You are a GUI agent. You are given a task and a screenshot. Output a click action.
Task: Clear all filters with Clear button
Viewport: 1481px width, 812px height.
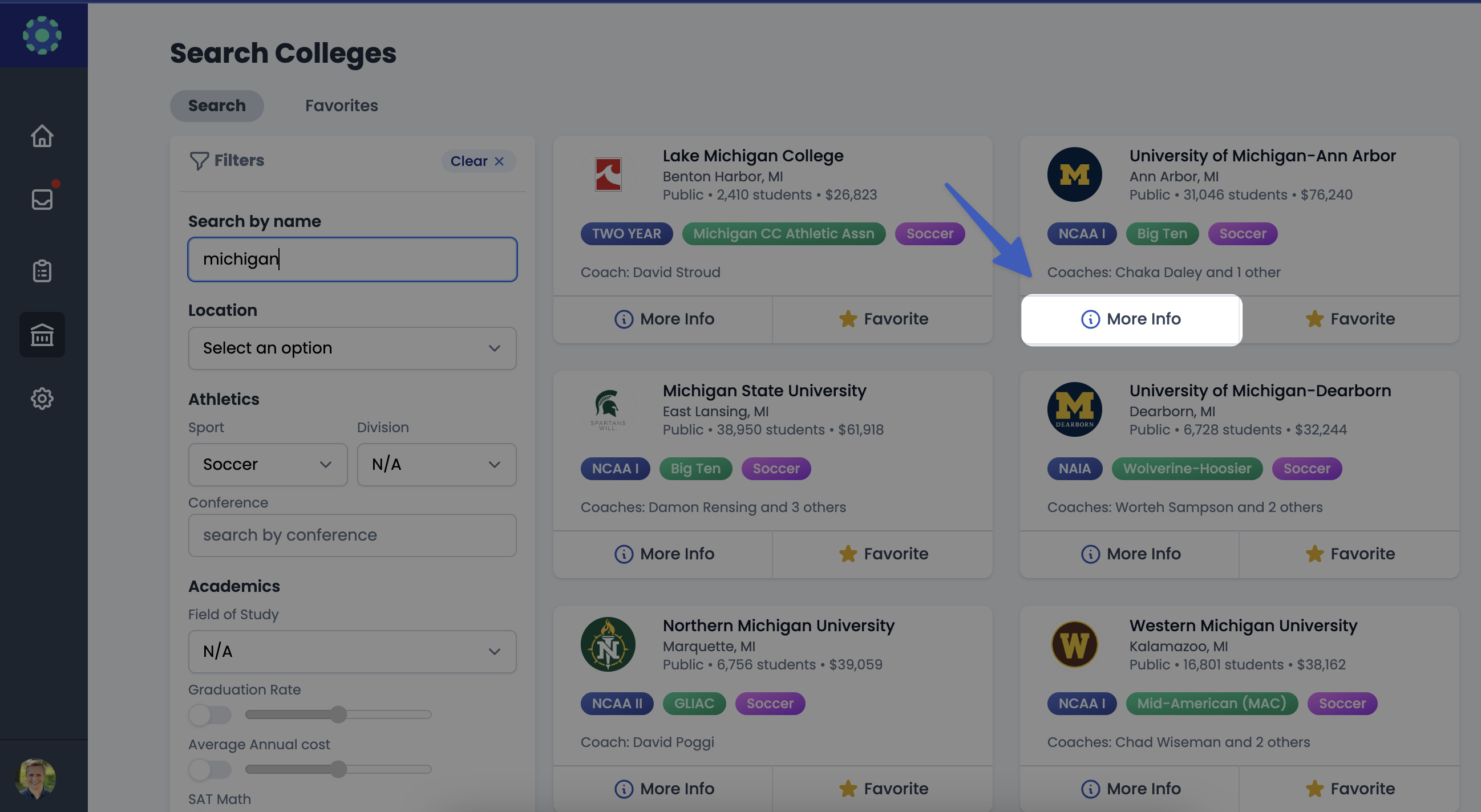477,161
